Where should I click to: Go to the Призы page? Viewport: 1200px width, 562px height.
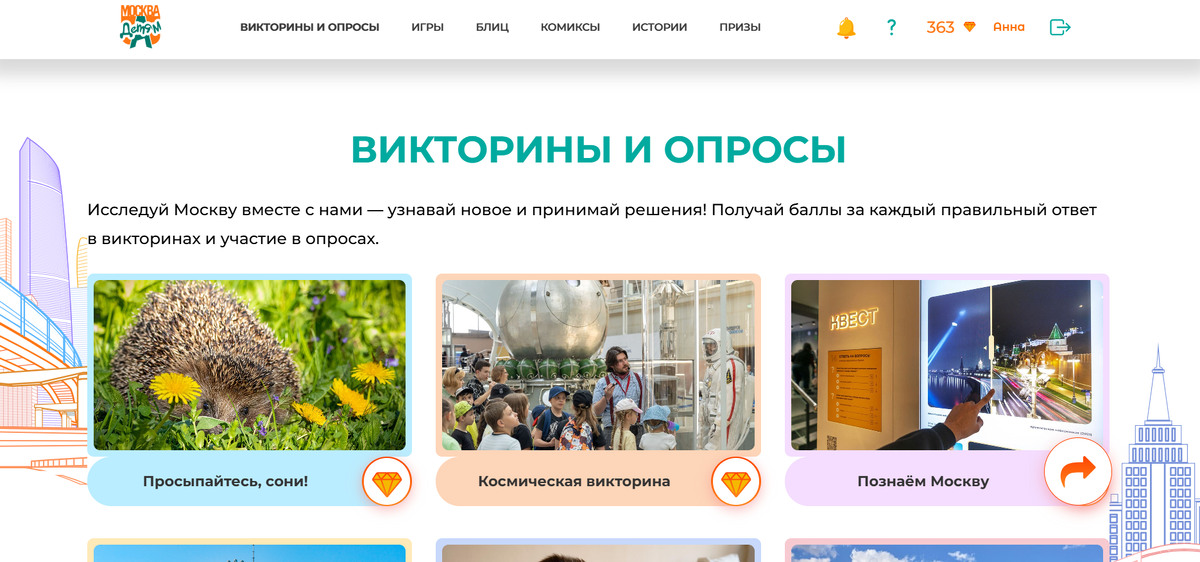click(740, 28)
